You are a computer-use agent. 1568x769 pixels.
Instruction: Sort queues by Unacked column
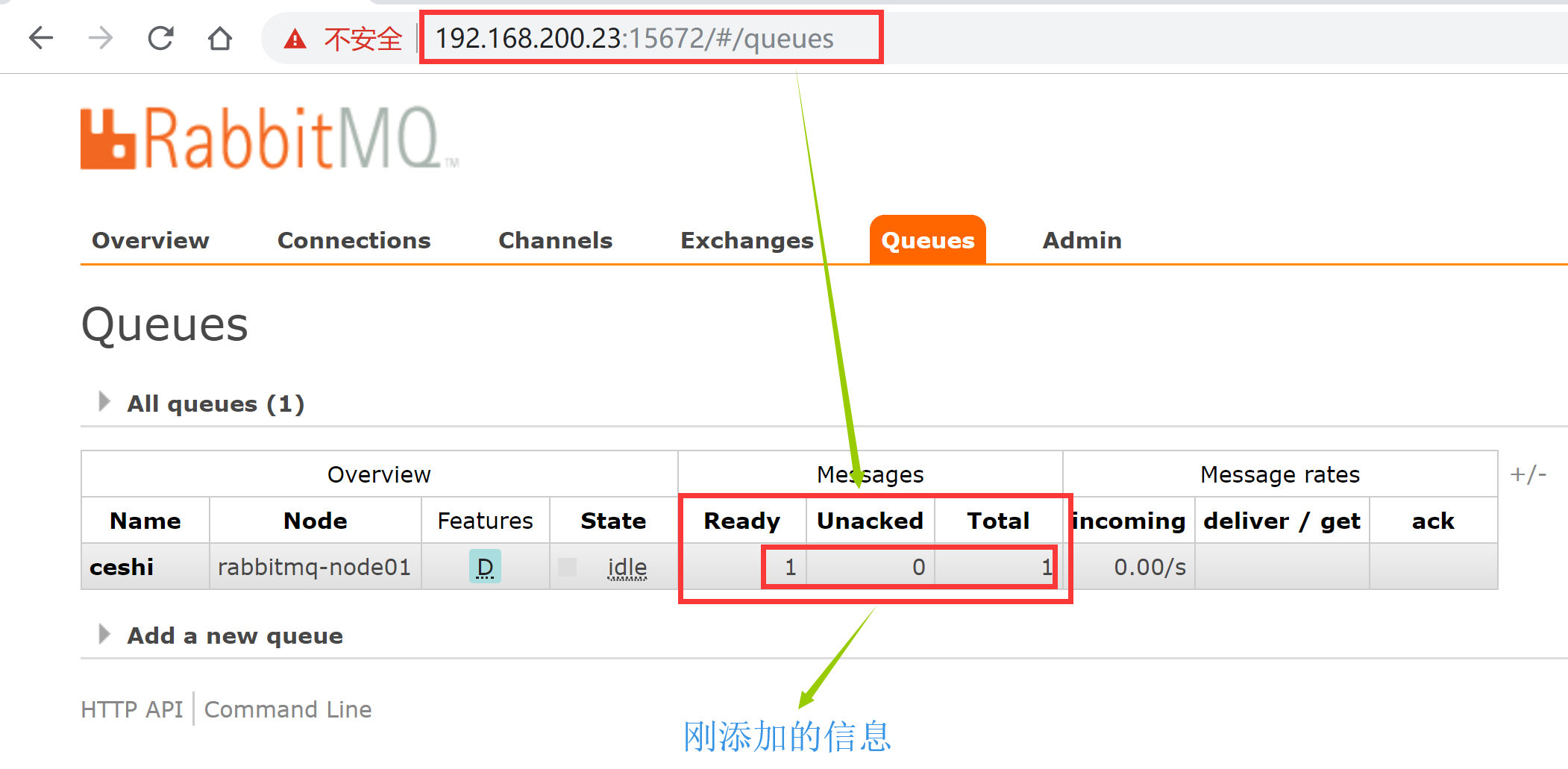click(x=871, y=521)
